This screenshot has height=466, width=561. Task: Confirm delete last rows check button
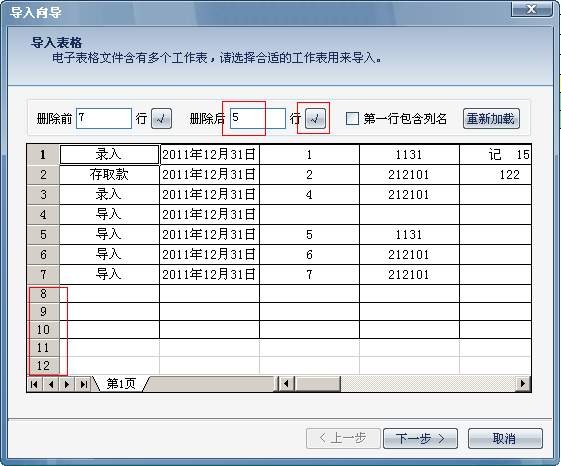click(x=315, y=118)
